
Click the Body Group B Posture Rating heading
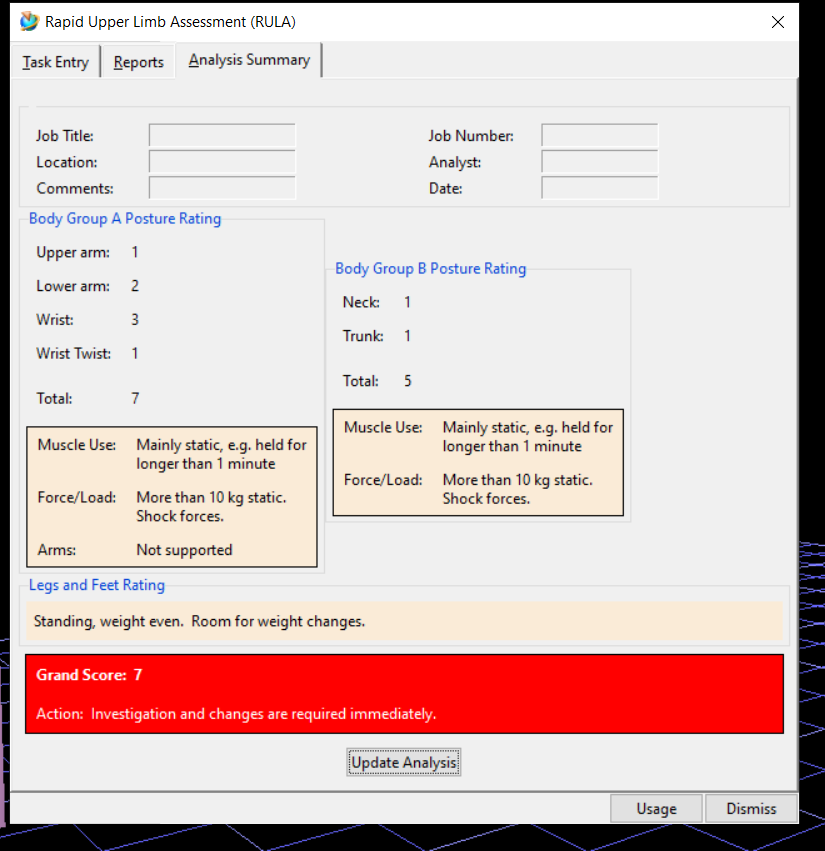pos(430,269)
